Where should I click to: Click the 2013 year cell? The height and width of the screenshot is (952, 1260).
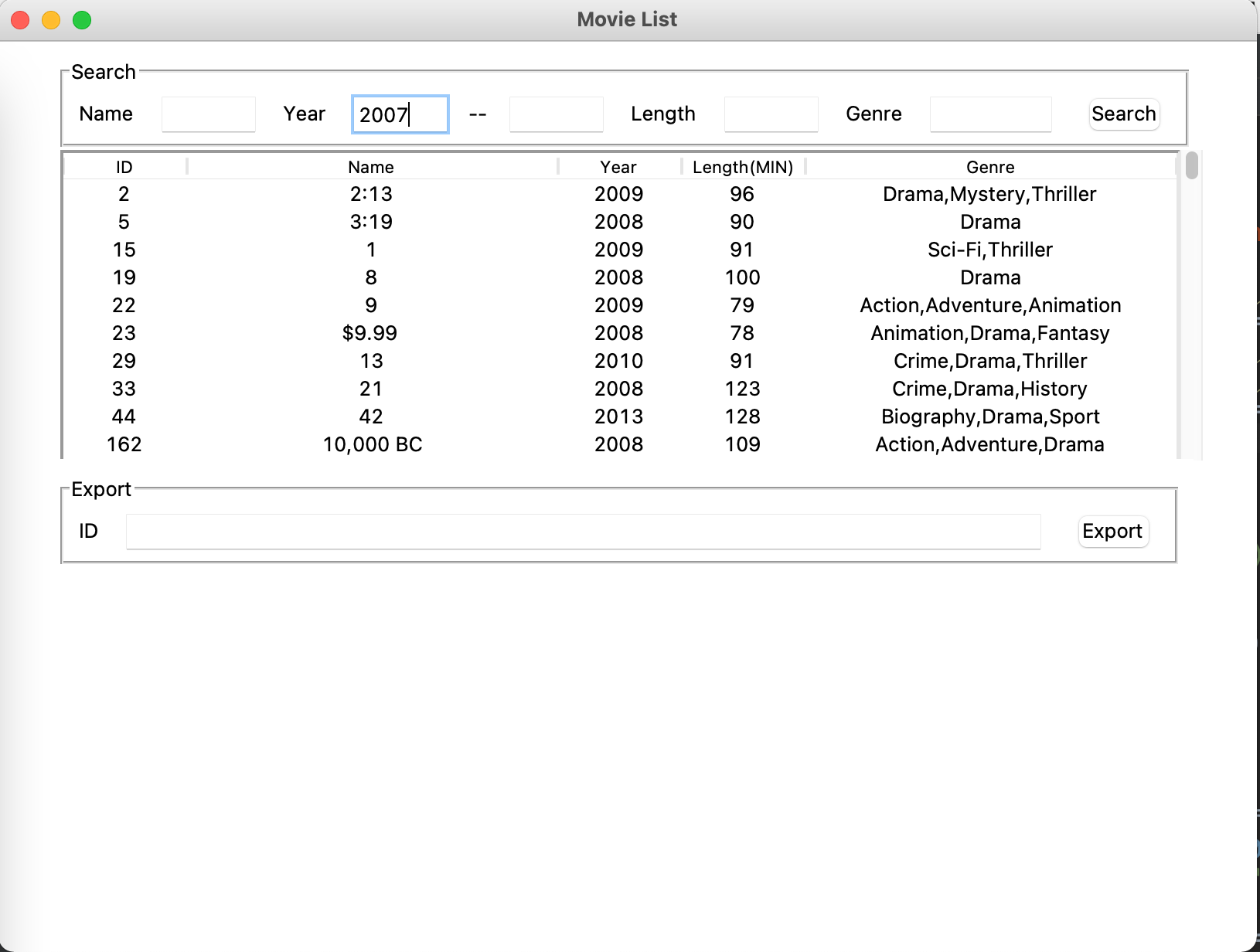(619, 416)
